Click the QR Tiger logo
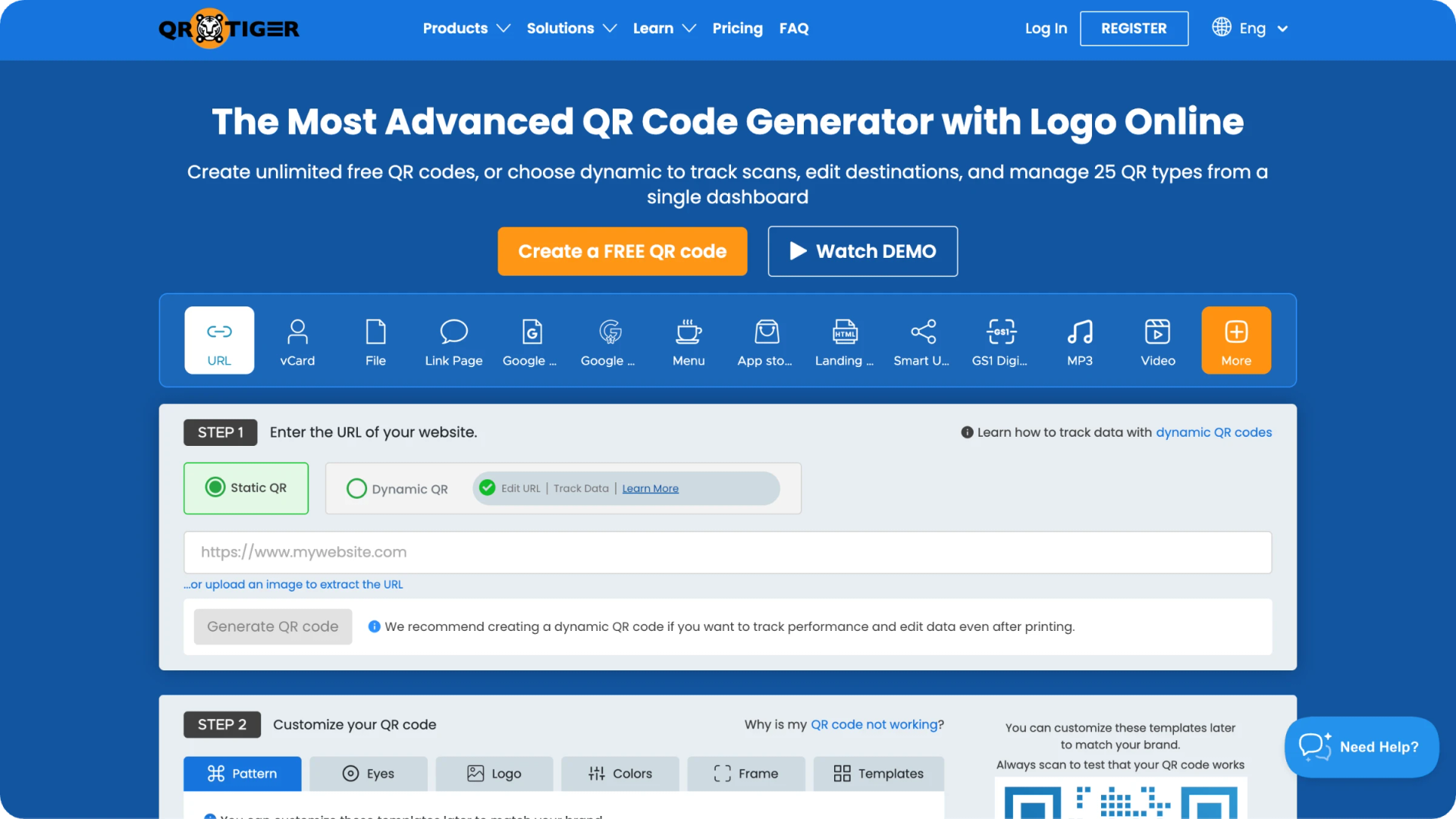Viewport: 1456px width, 819px height. [x=229, y=29]
